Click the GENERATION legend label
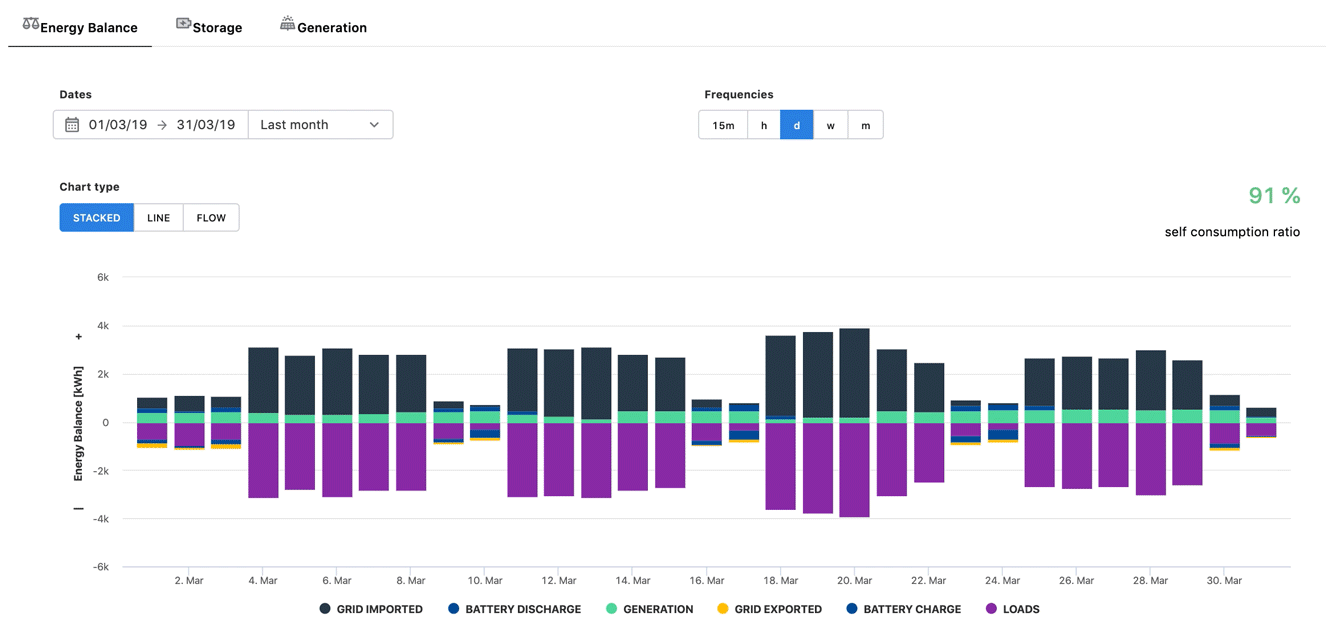 658,609
